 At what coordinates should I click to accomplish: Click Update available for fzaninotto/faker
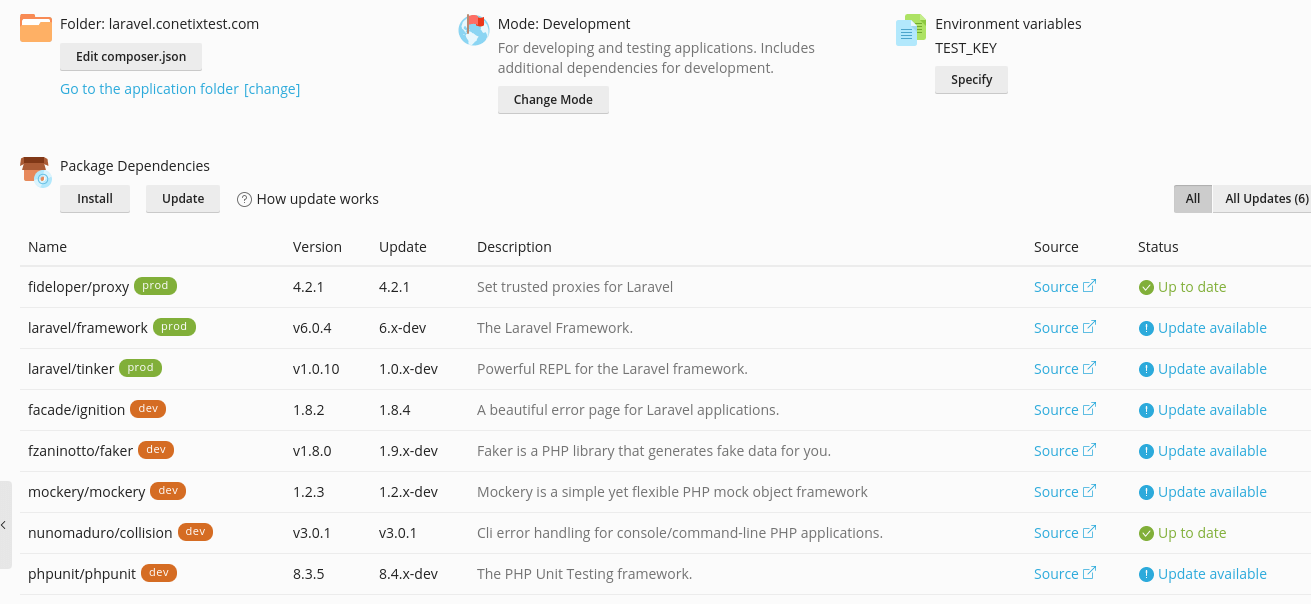pos(1212,451)
